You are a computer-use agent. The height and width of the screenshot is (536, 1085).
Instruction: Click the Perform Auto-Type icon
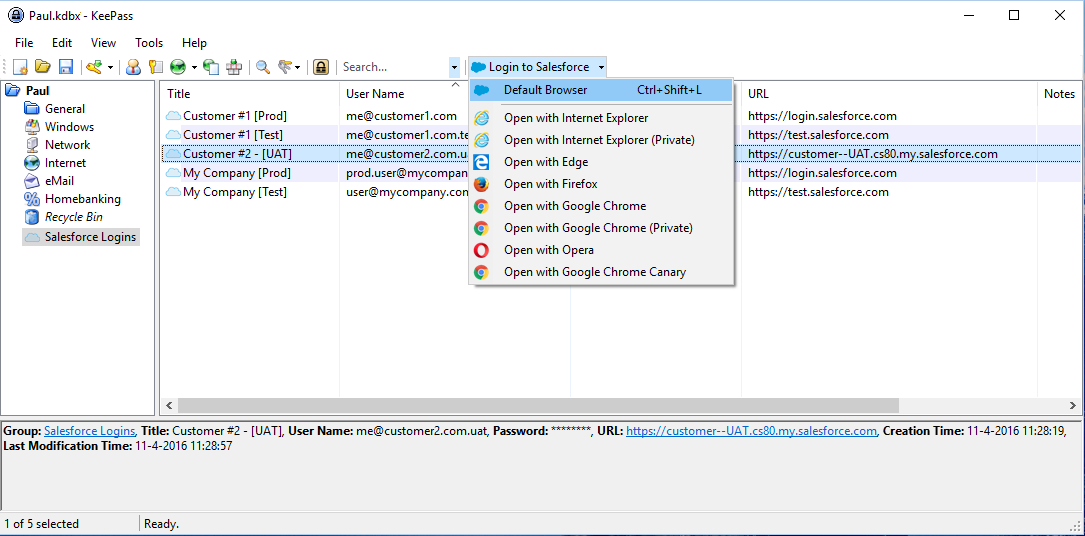(x=234, y=67)
